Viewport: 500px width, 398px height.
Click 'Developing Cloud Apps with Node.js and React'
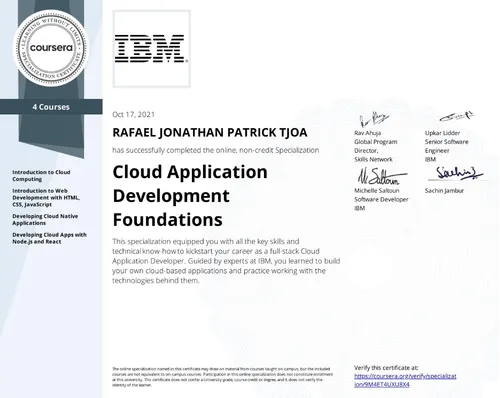(x=49, y=238)
